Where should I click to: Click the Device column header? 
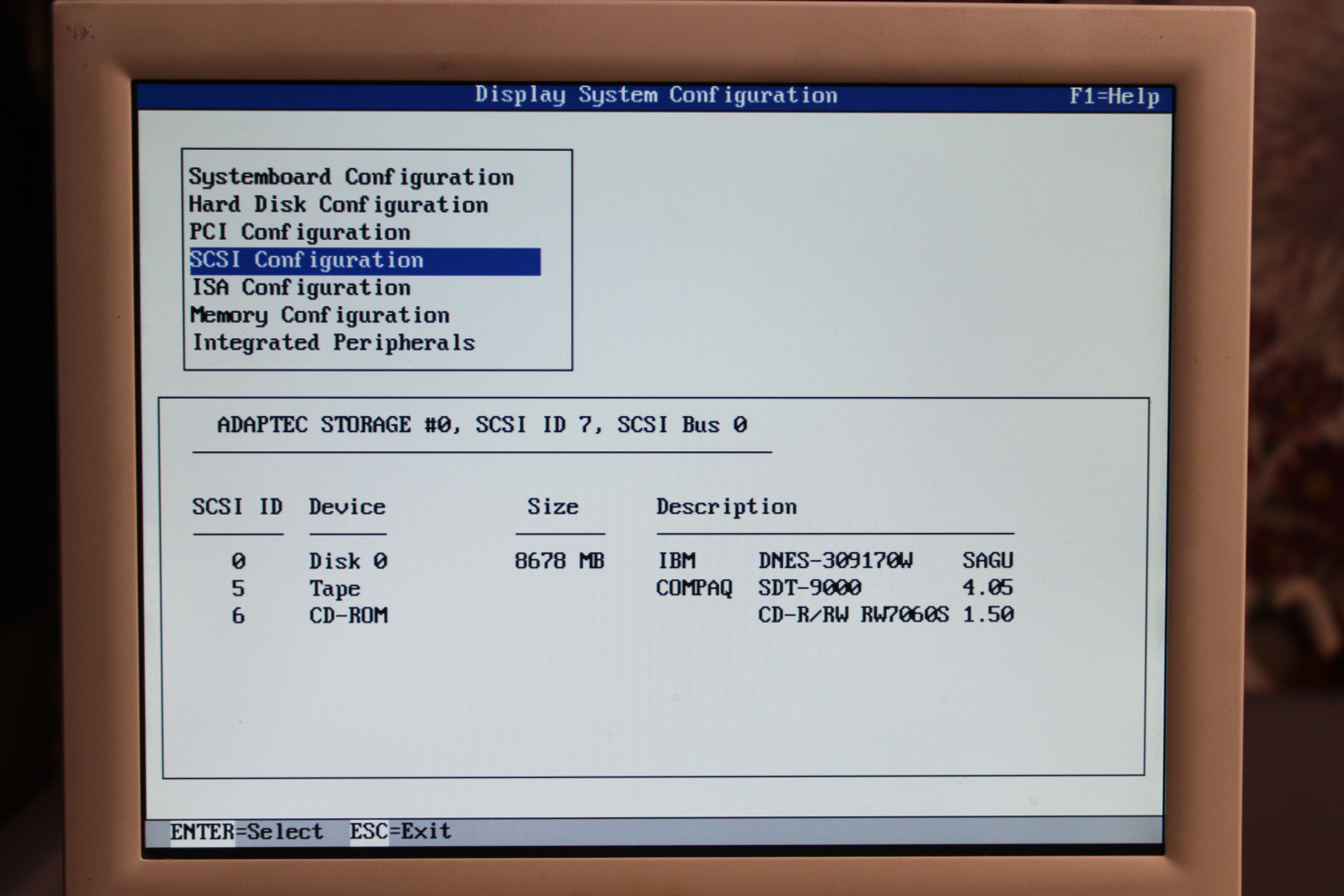point(347,507)
